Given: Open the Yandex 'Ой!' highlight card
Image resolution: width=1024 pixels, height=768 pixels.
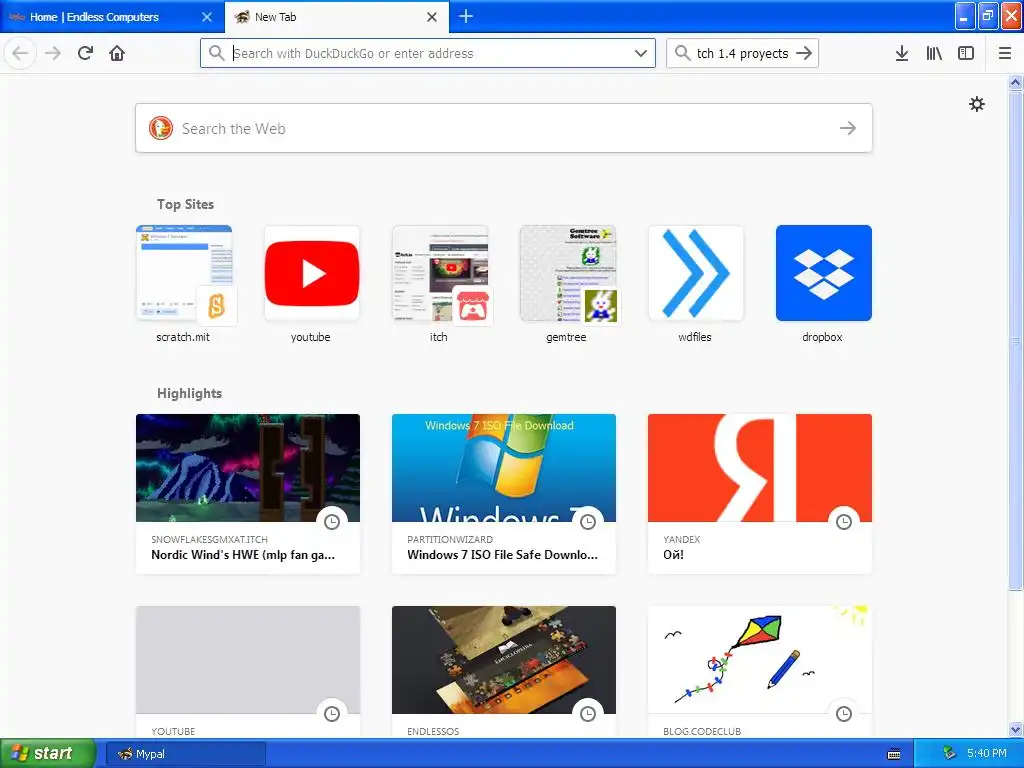Looking at the screenshot, I should (x=760, y=494).
